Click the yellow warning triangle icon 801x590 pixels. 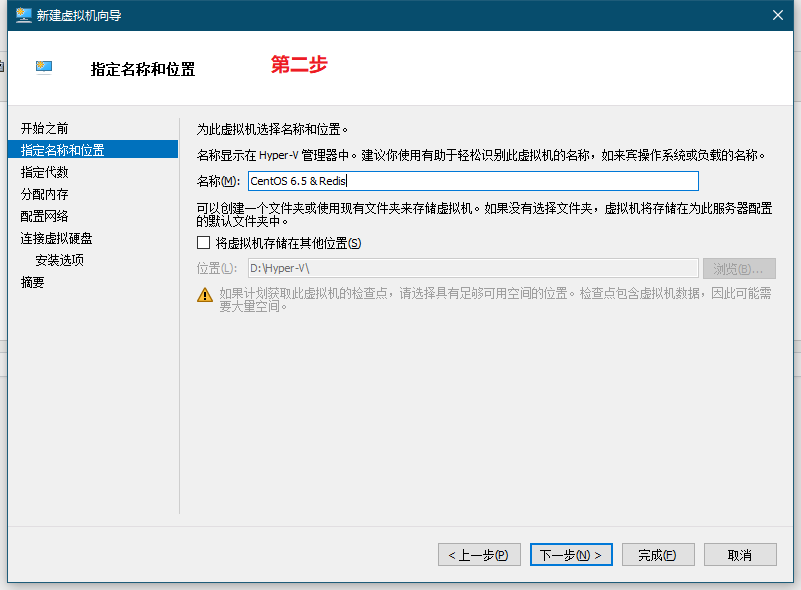(x=205, y=295)
